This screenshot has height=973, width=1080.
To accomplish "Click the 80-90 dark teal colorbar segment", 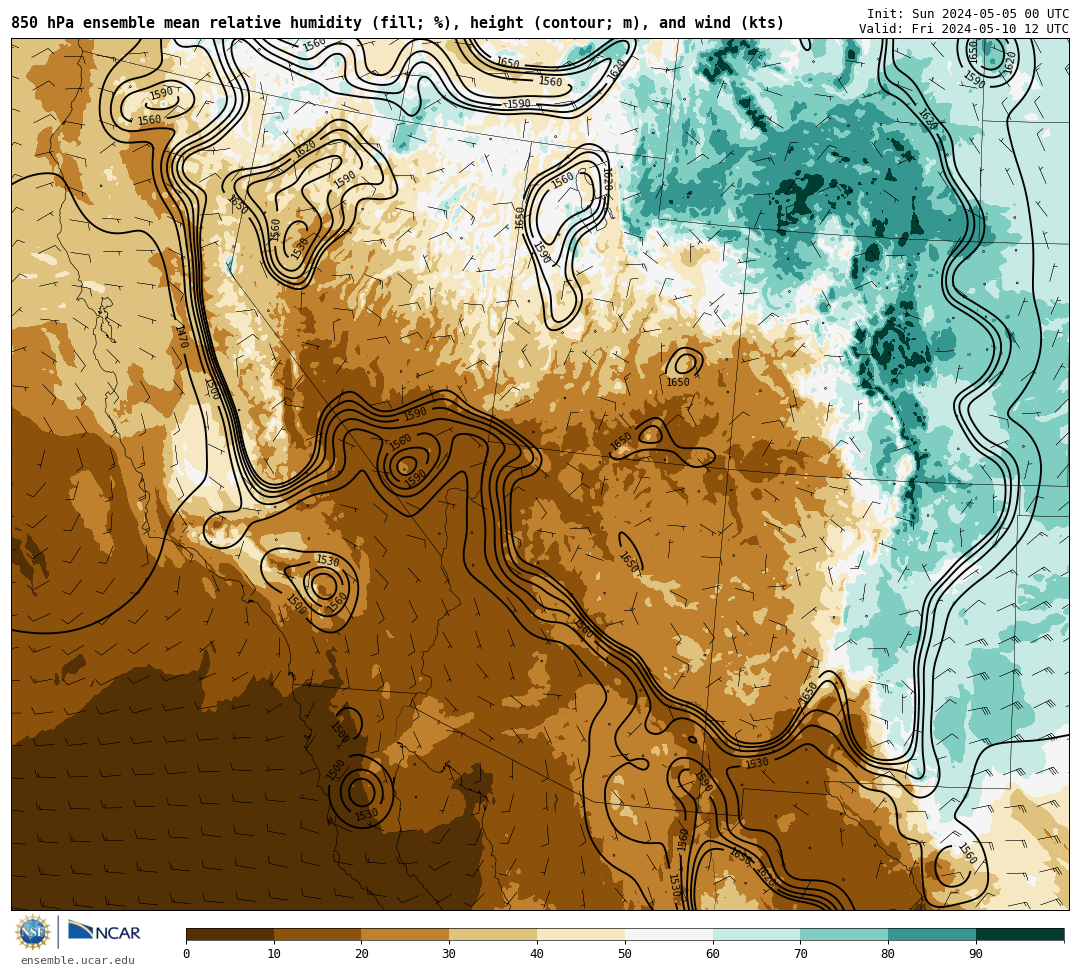I will tap(932, 934).
